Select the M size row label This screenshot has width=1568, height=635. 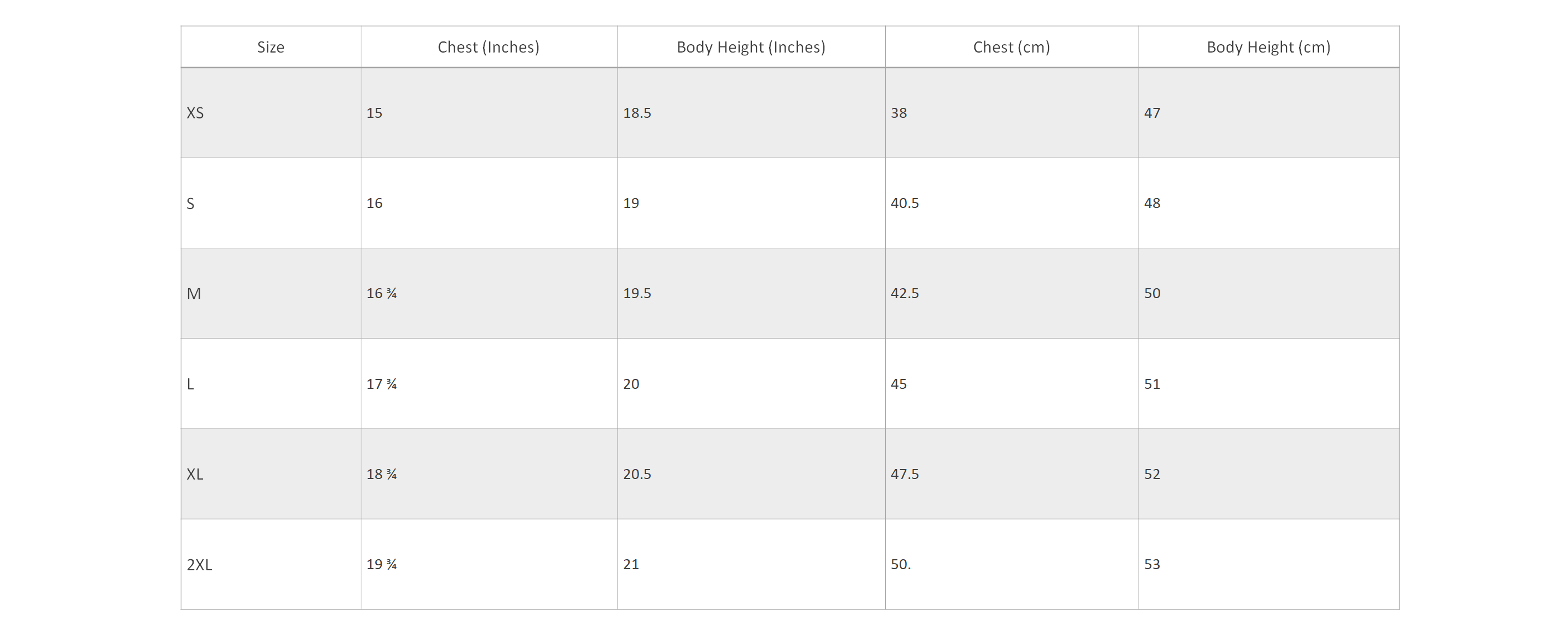(x=271, y=294)
